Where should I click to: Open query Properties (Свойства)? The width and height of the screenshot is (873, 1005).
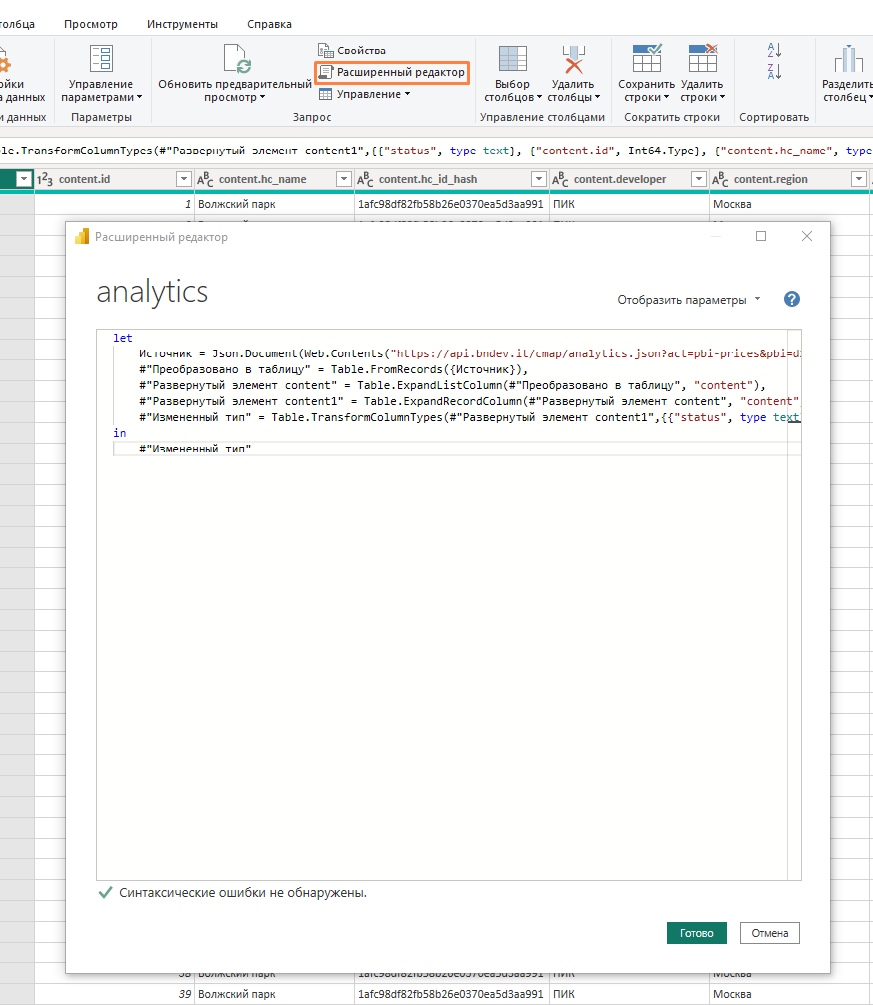click(x=352, y=50)
